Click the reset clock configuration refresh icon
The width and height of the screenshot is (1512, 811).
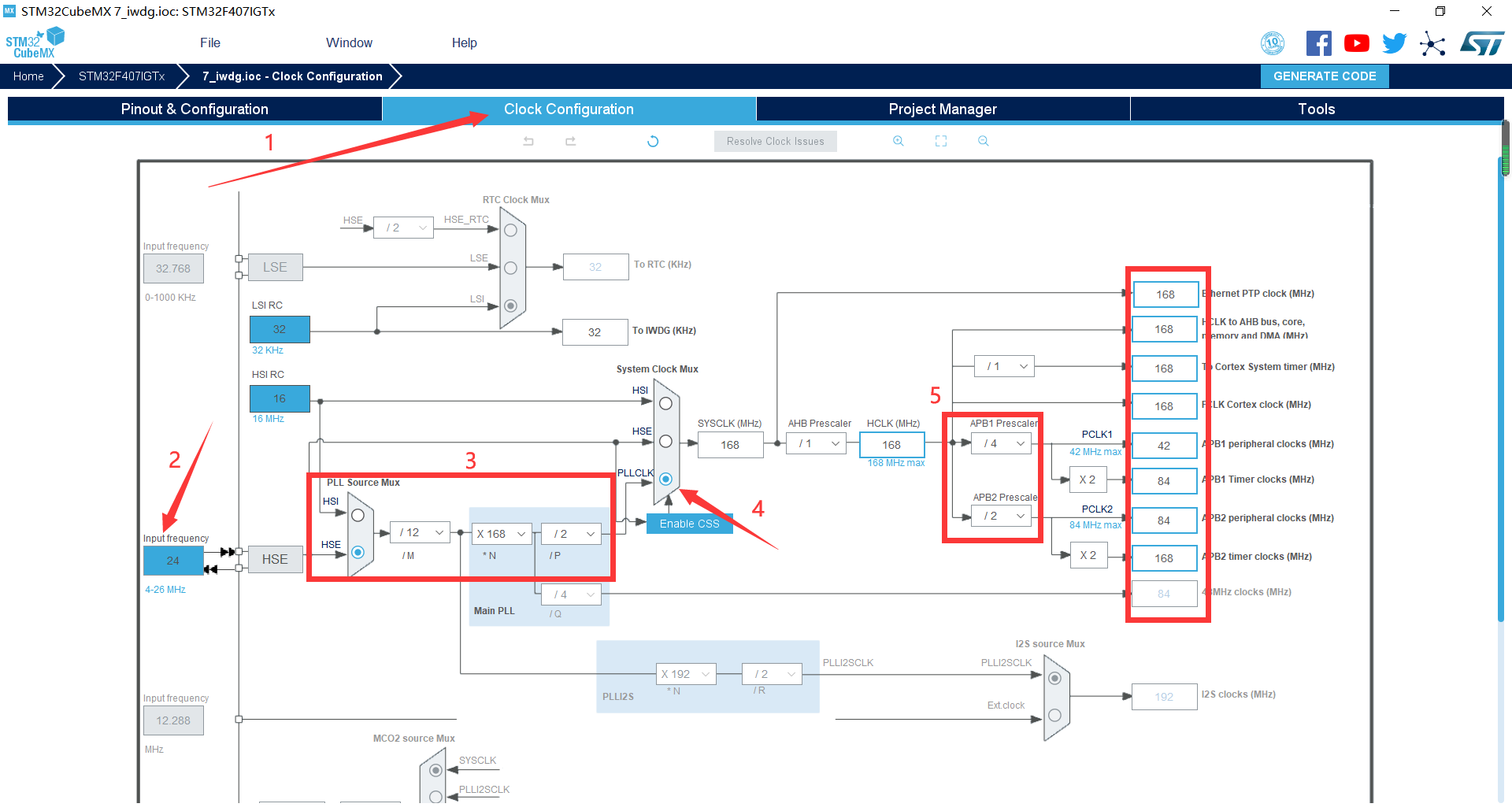pos(653,142)
